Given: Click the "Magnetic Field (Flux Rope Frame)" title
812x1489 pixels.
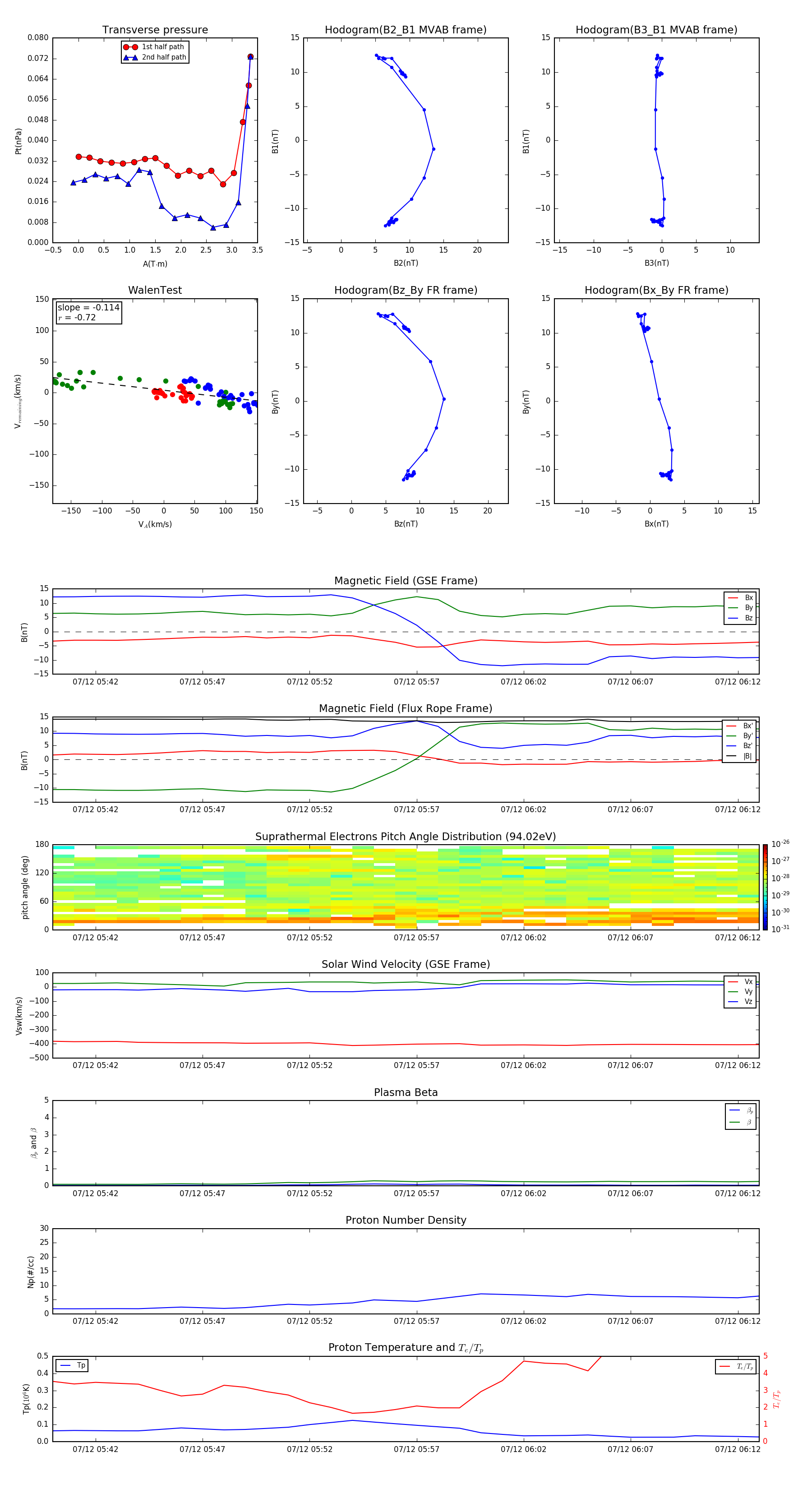Looking at the screenshot, I should (x=406, y=708).
